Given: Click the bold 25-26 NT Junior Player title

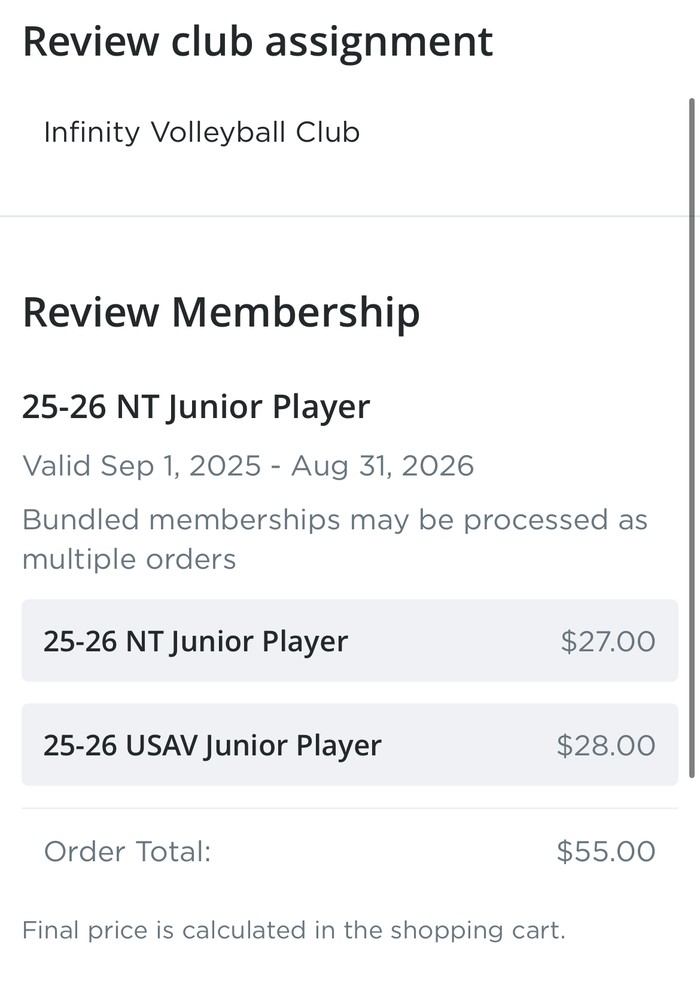Looking at the screenshot, I should [196, 407].
